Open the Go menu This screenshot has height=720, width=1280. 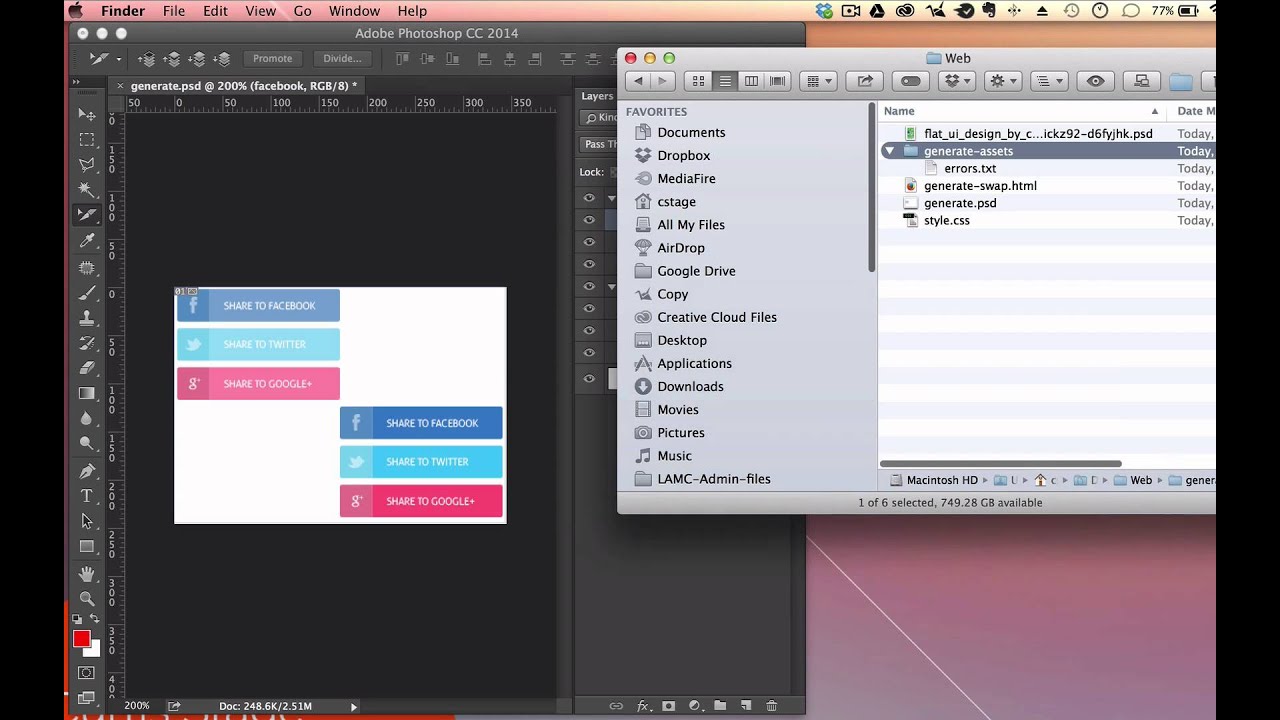[x=302, y=11]
